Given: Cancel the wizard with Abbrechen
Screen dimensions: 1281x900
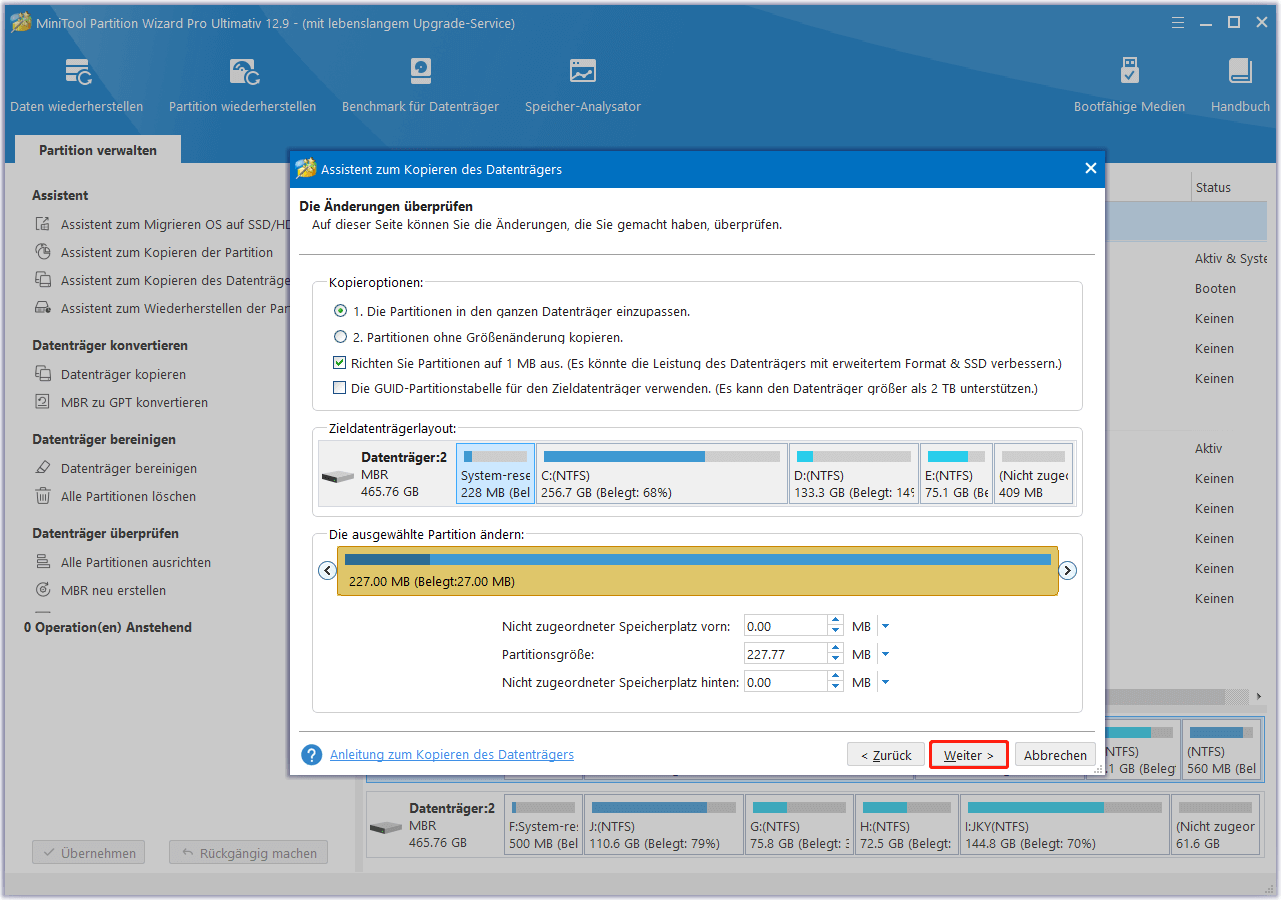Looking at the screenshot, I should (x=1055, y=755).
